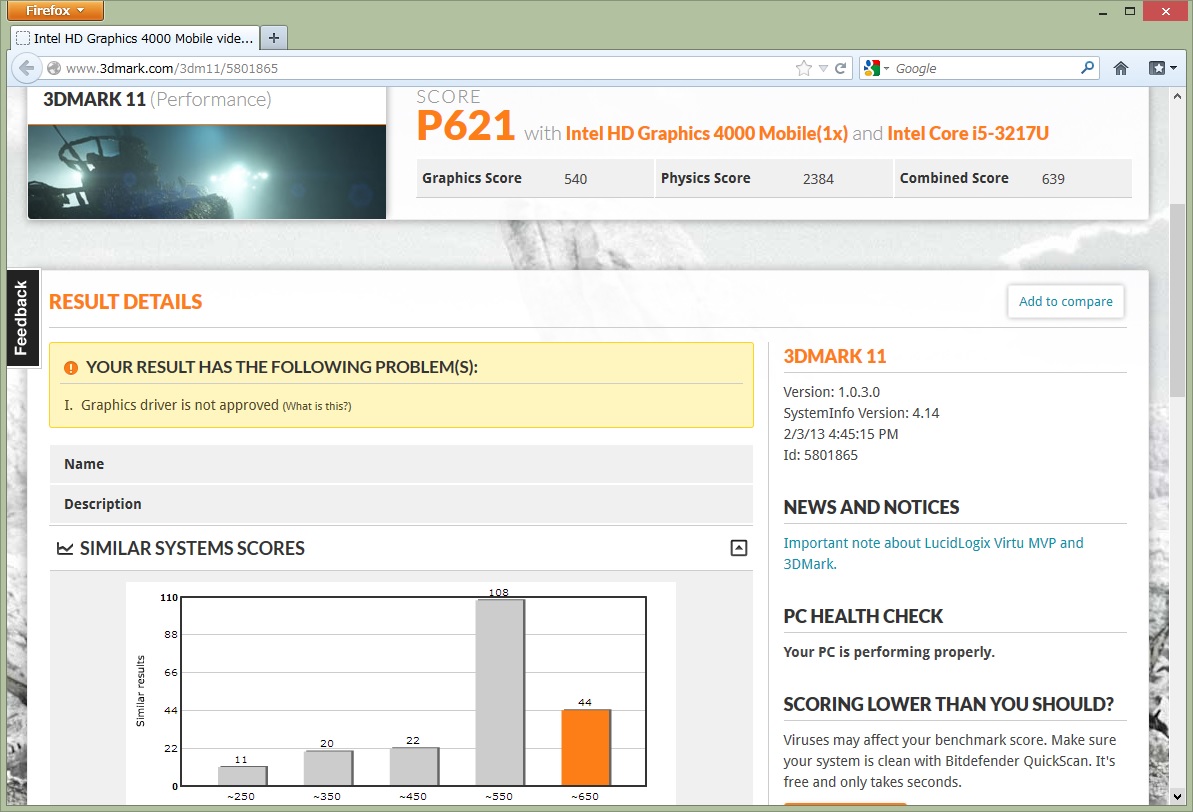
Task: Open LucidLogix Virtu MVP notice link
Action: click(x=934, y=553)
